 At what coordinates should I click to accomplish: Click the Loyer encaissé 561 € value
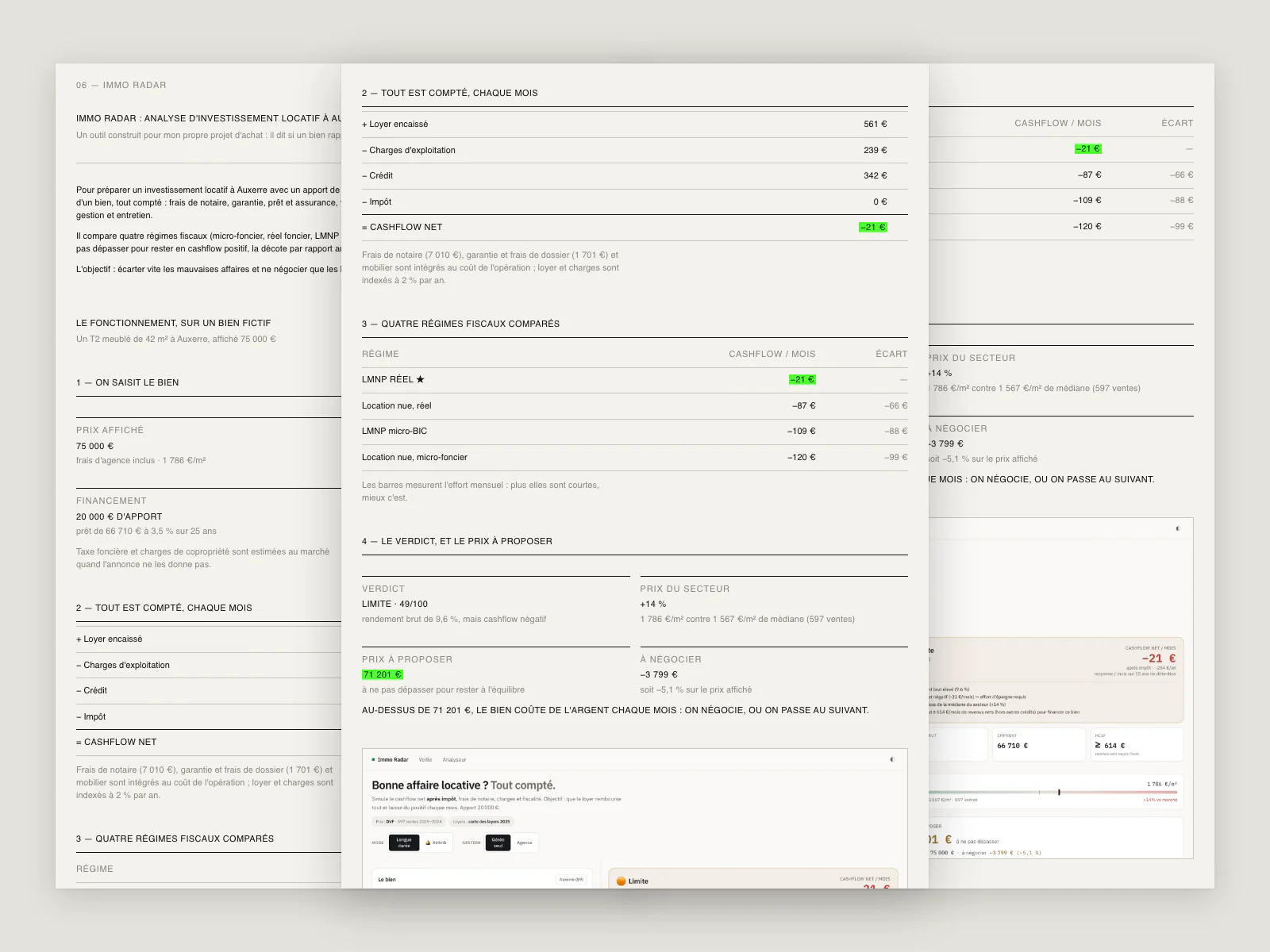[x=876, y=124]
